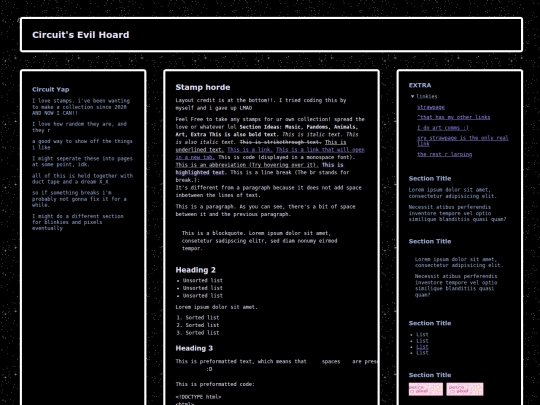Screen dimensions: 540x405
Task: Click 'This is italic text.' phrase
Action: point(313,134)
